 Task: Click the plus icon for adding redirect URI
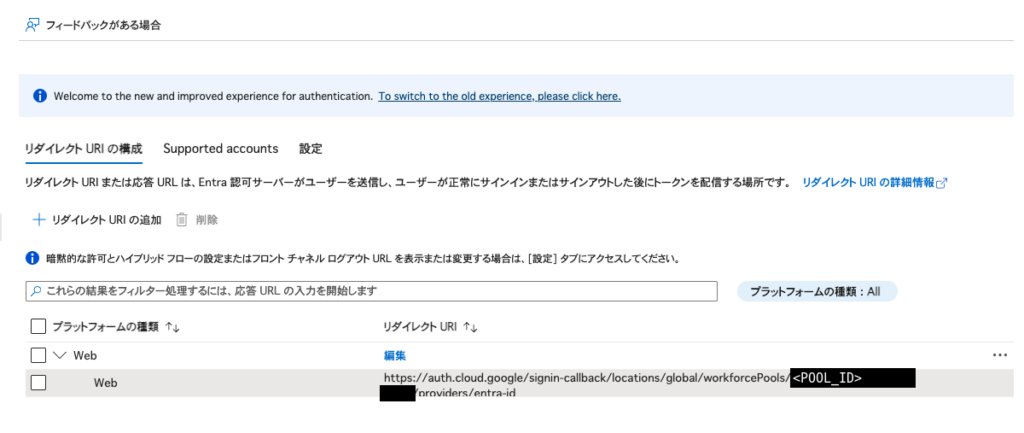(39, 220)
